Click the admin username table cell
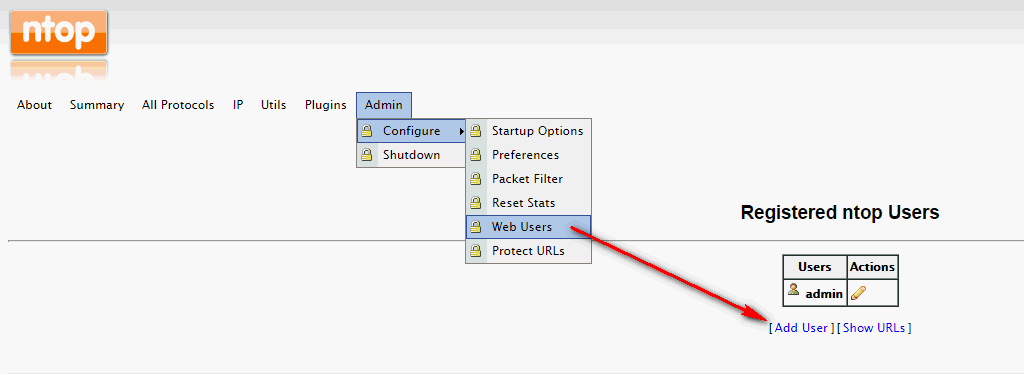This screenshot has height=374, width=1024. [x=815, y=293]
